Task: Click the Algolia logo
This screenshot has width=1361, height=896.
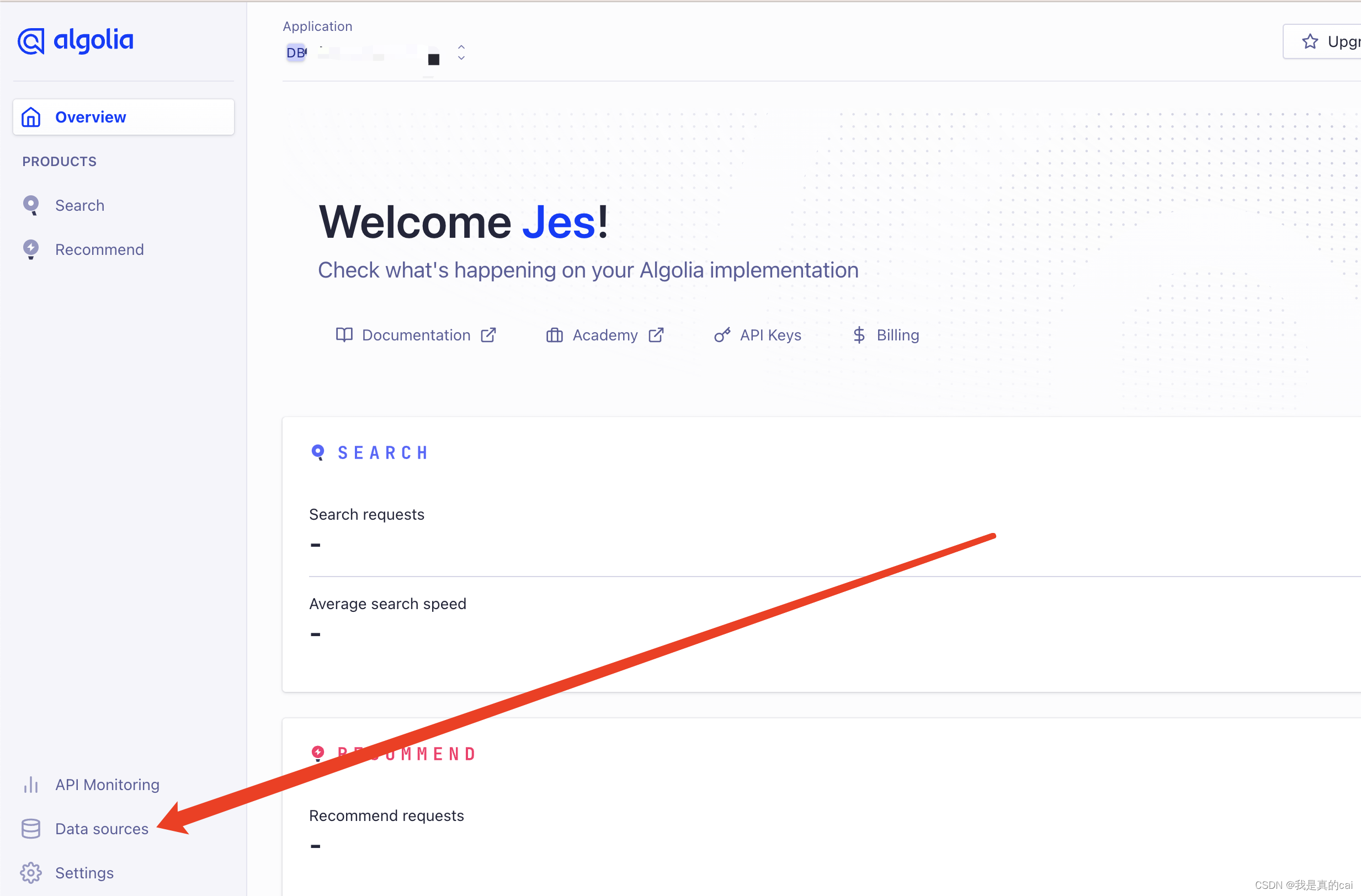Action: pyautogui.click(x=75, y=41)
